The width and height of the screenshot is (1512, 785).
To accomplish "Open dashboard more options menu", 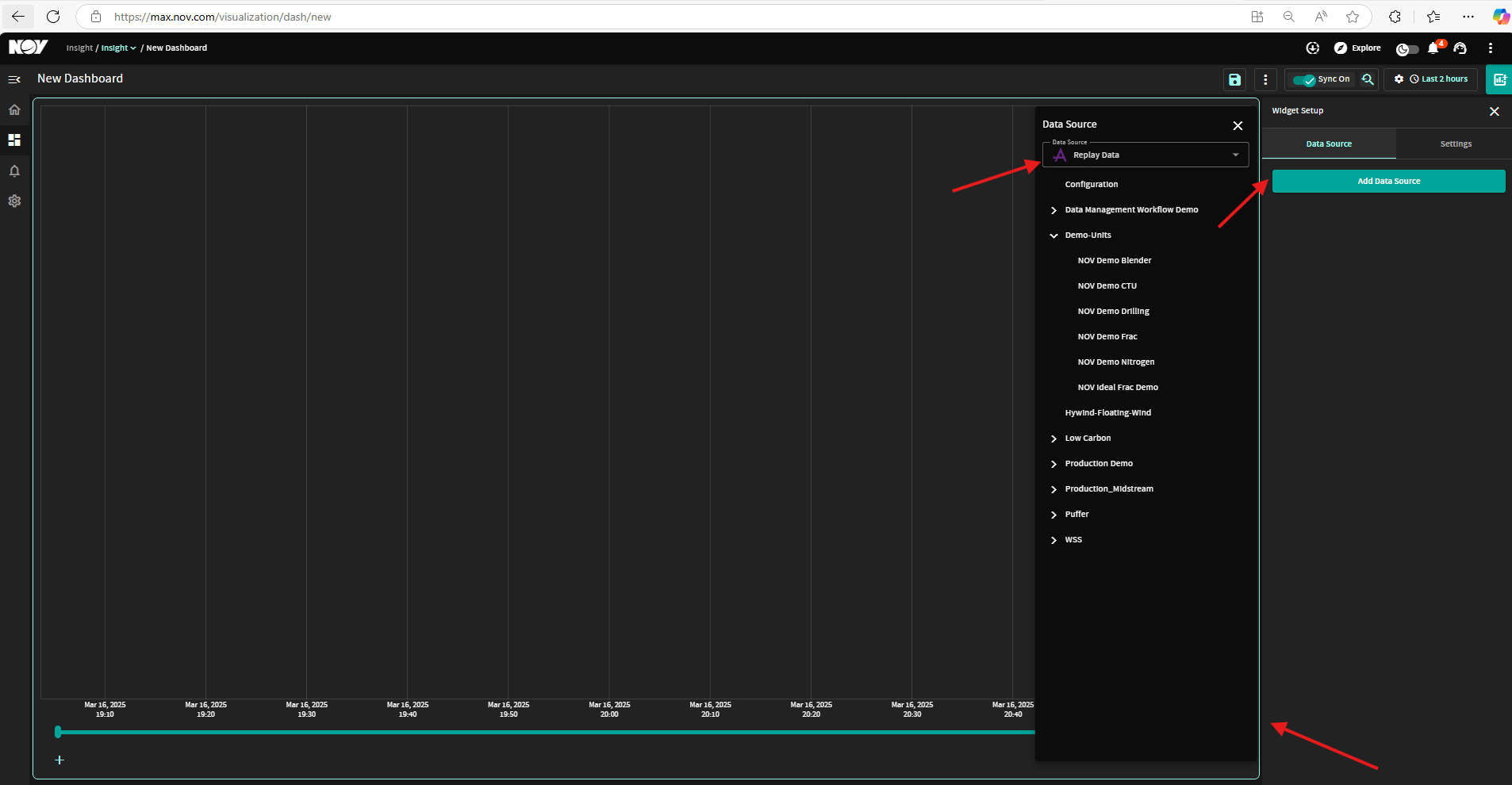I will (1265, 79).
